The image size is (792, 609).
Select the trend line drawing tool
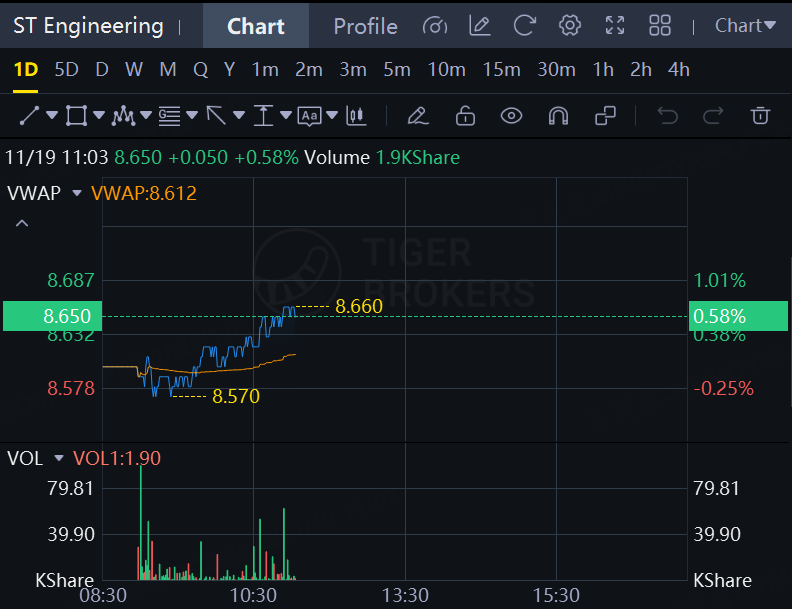point(29,116)
